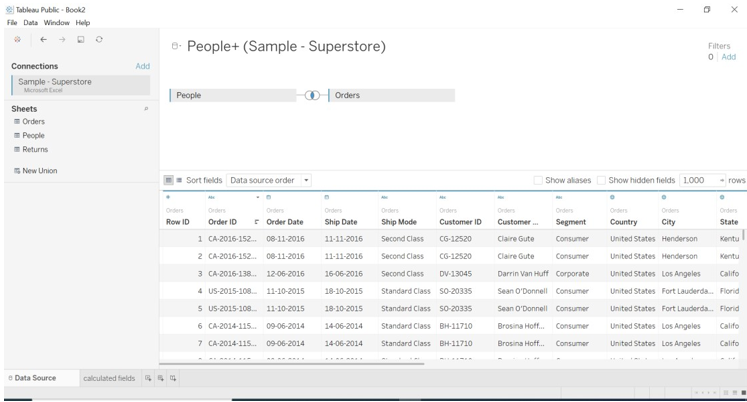Click the horizontal scrollbar under the data grid
The image size is (747, 402).
[x=291, y=364]
